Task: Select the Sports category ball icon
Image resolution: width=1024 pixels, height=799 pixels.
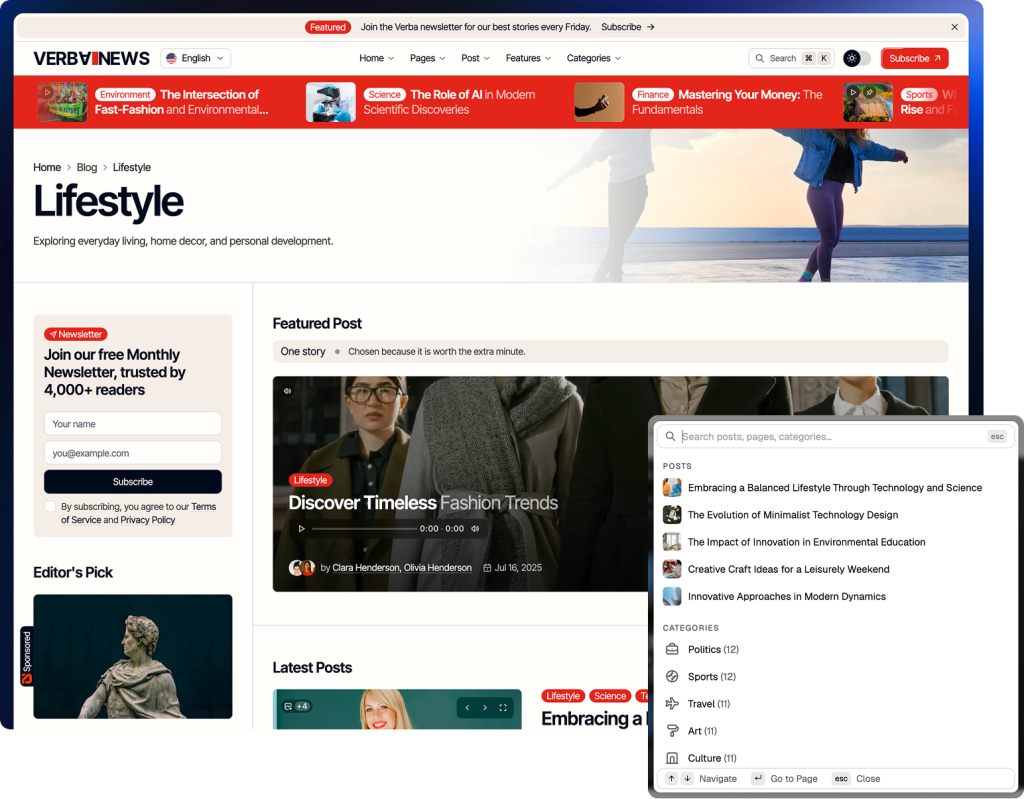Action: [x=672, y=676]
